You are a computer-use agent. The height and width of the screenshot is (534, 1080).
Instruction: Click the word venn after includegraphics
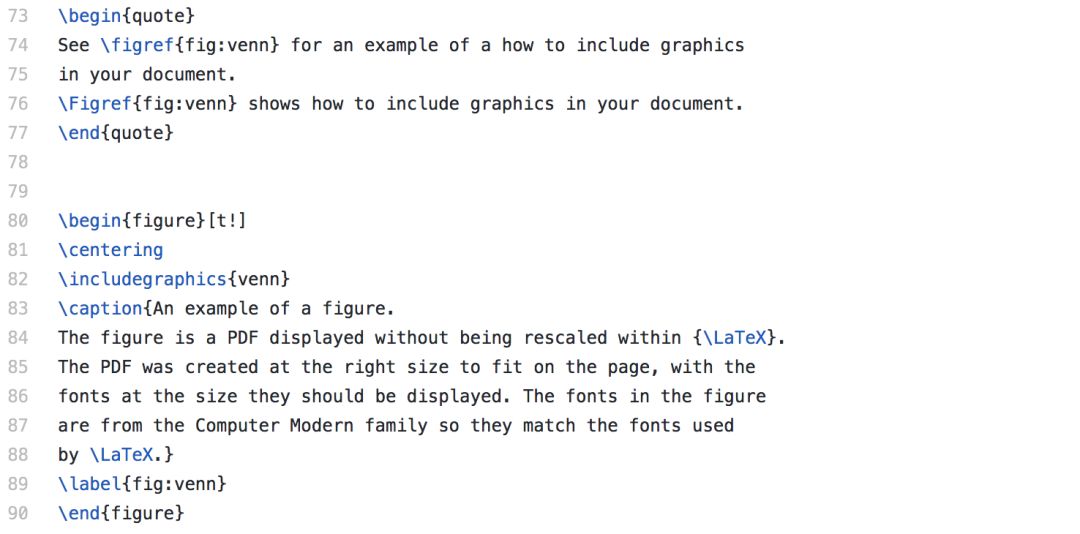click(x=259, y=279)
